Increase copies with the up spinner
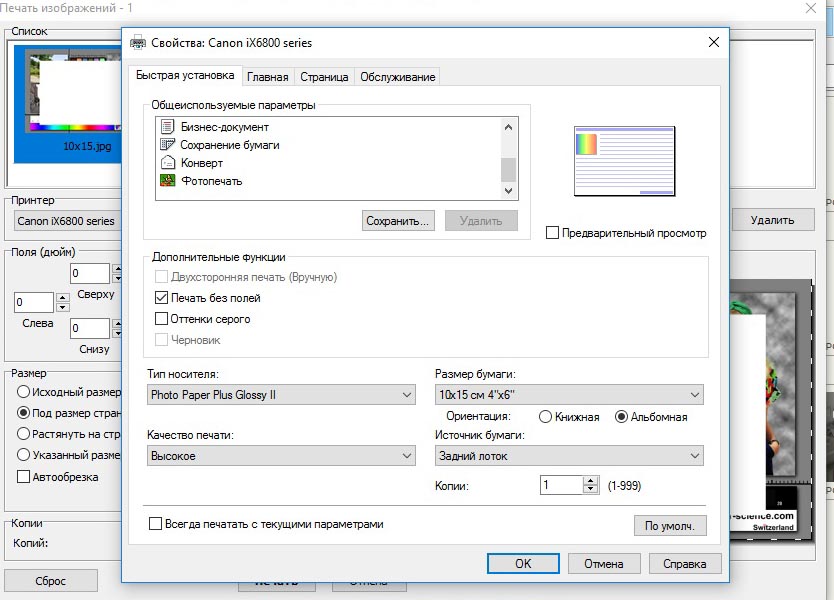This screenshot has width=834, height=600. click(x=590, y=481)
